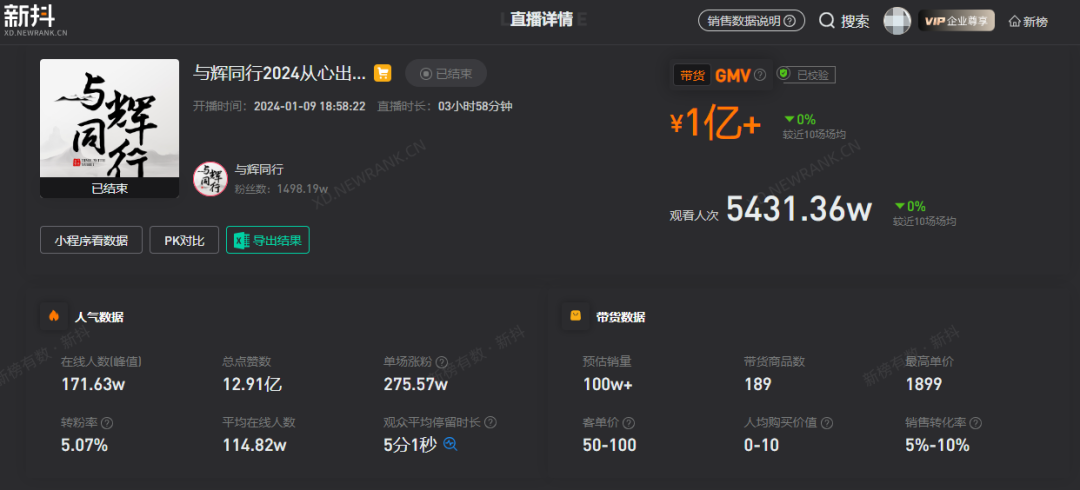Select the 带货 tag beside GMV
This screenshot has height=490, width=1080.
tap(692, 75)
